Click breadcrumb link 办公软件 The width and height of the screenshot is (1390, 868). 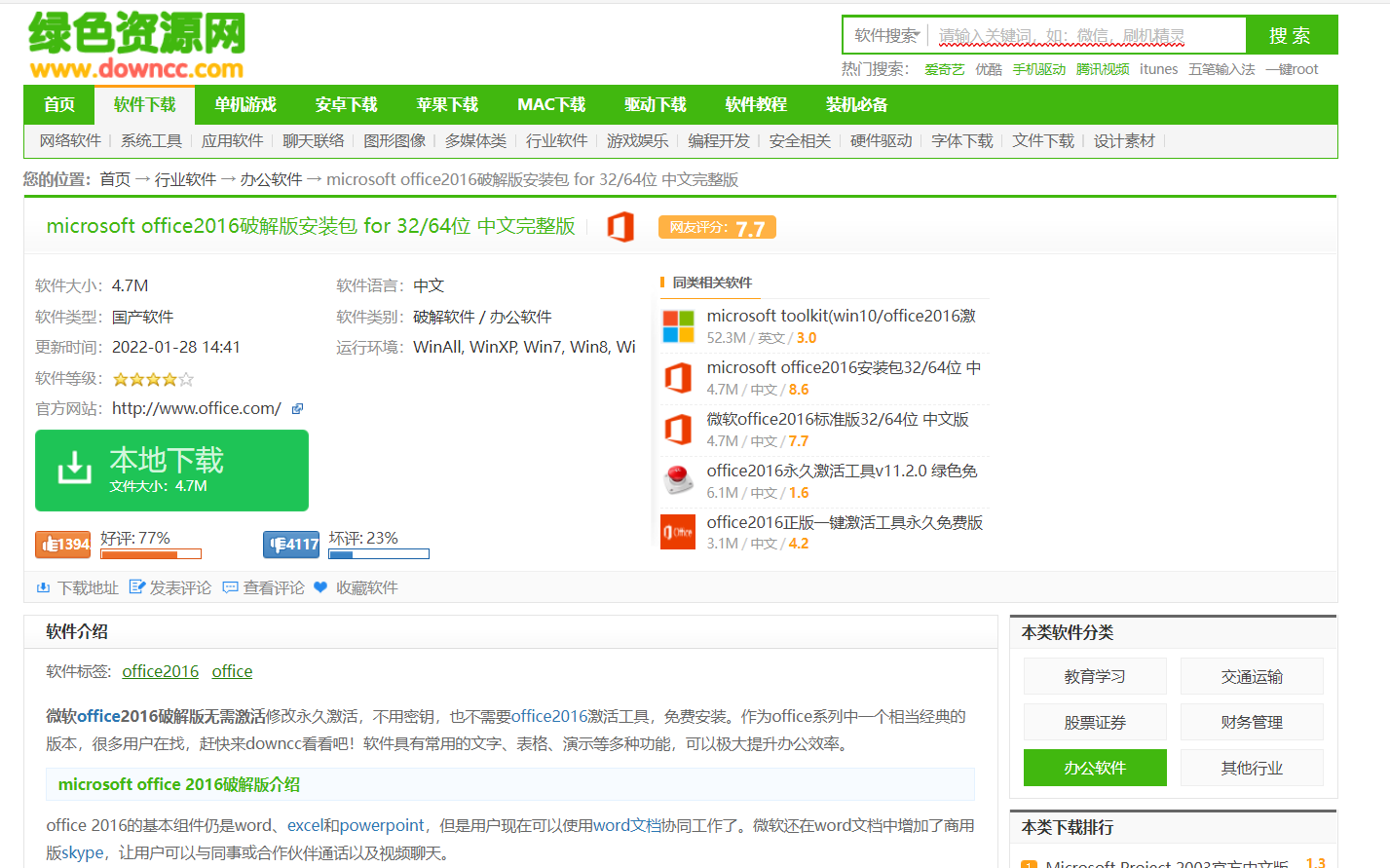(x=271, y=179)
